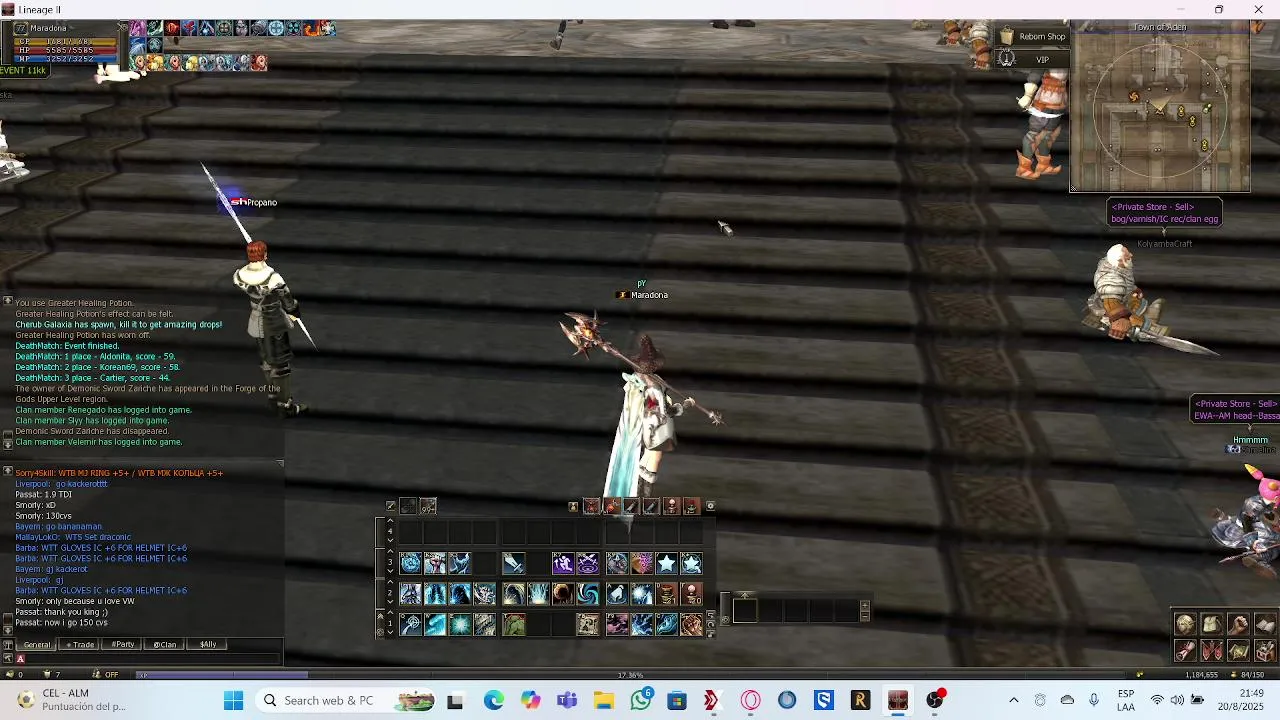Click the chat message input field
The width and height of the screenshot is (1280, 720).
[150, 658]
